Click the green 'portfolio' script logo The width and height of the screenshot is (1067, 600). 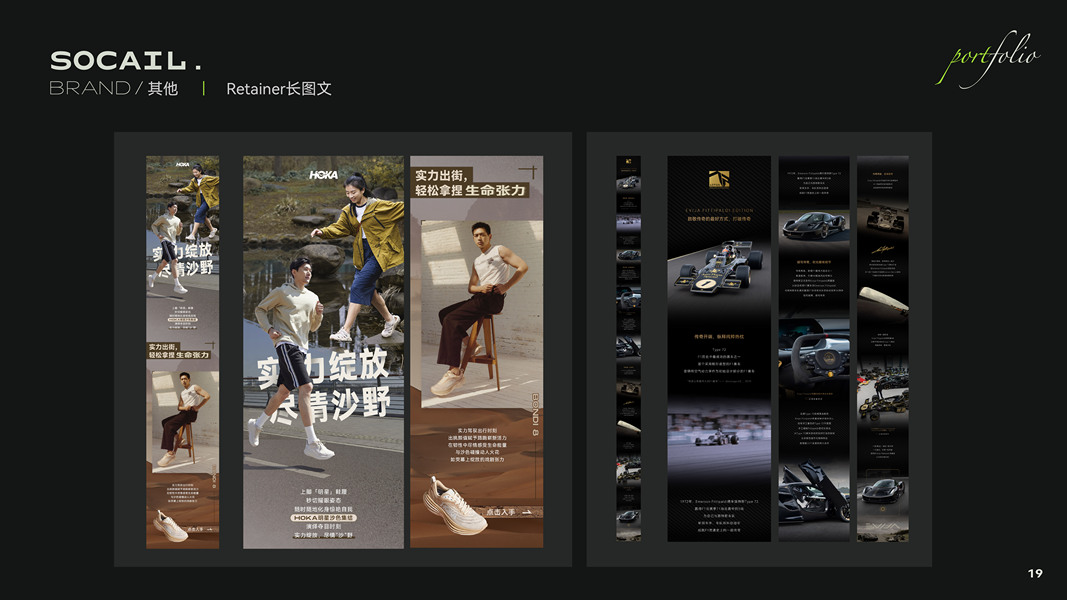pyautogui.click(x=988, y=59)
